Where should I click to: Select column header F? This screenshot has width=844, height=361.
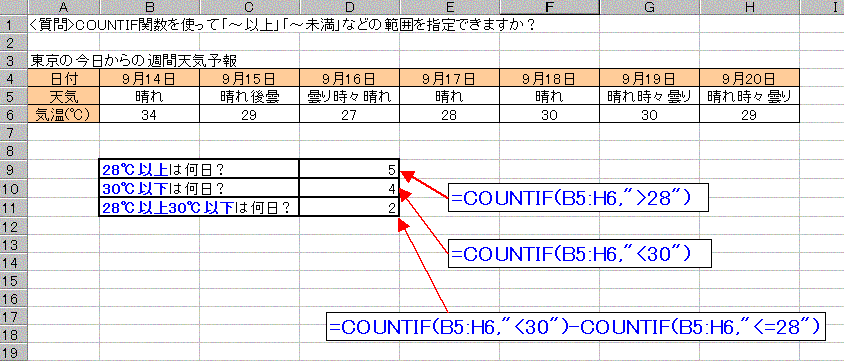(x=549, y=8)
